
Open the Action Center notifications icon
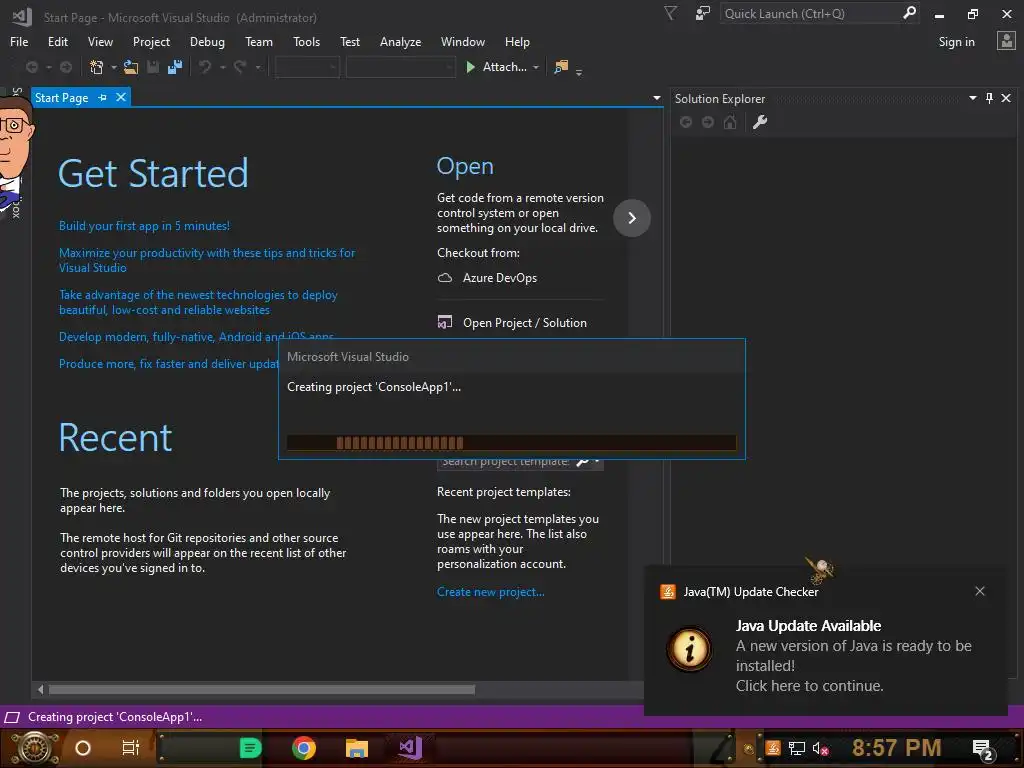point(982,749)
